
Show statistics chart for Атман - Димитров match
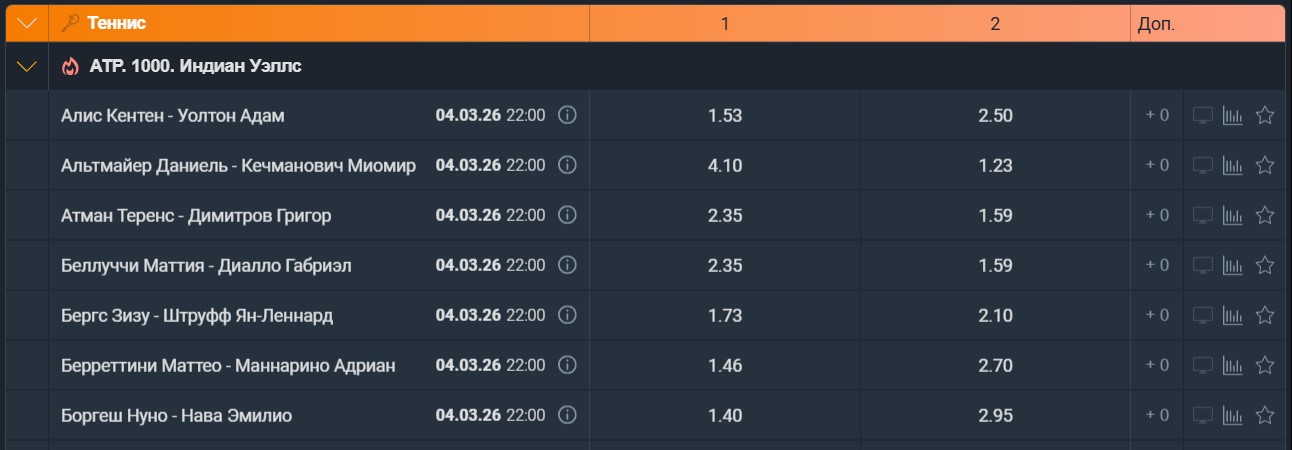click(x=1233, y=215)
